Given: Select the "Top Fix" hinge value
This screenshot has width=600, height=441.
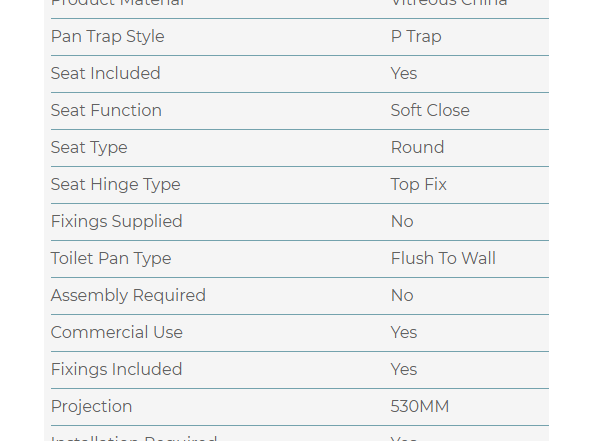Looking at the screenshot, I should point(418,185).
